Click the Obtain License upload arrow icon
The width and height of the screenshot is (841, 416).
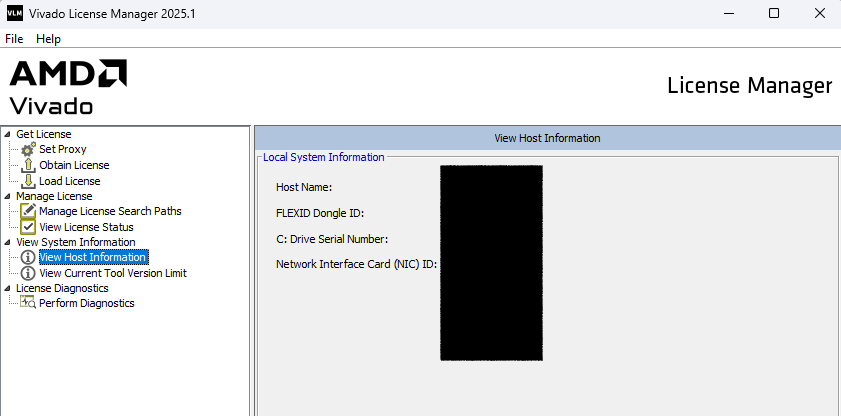28,165
